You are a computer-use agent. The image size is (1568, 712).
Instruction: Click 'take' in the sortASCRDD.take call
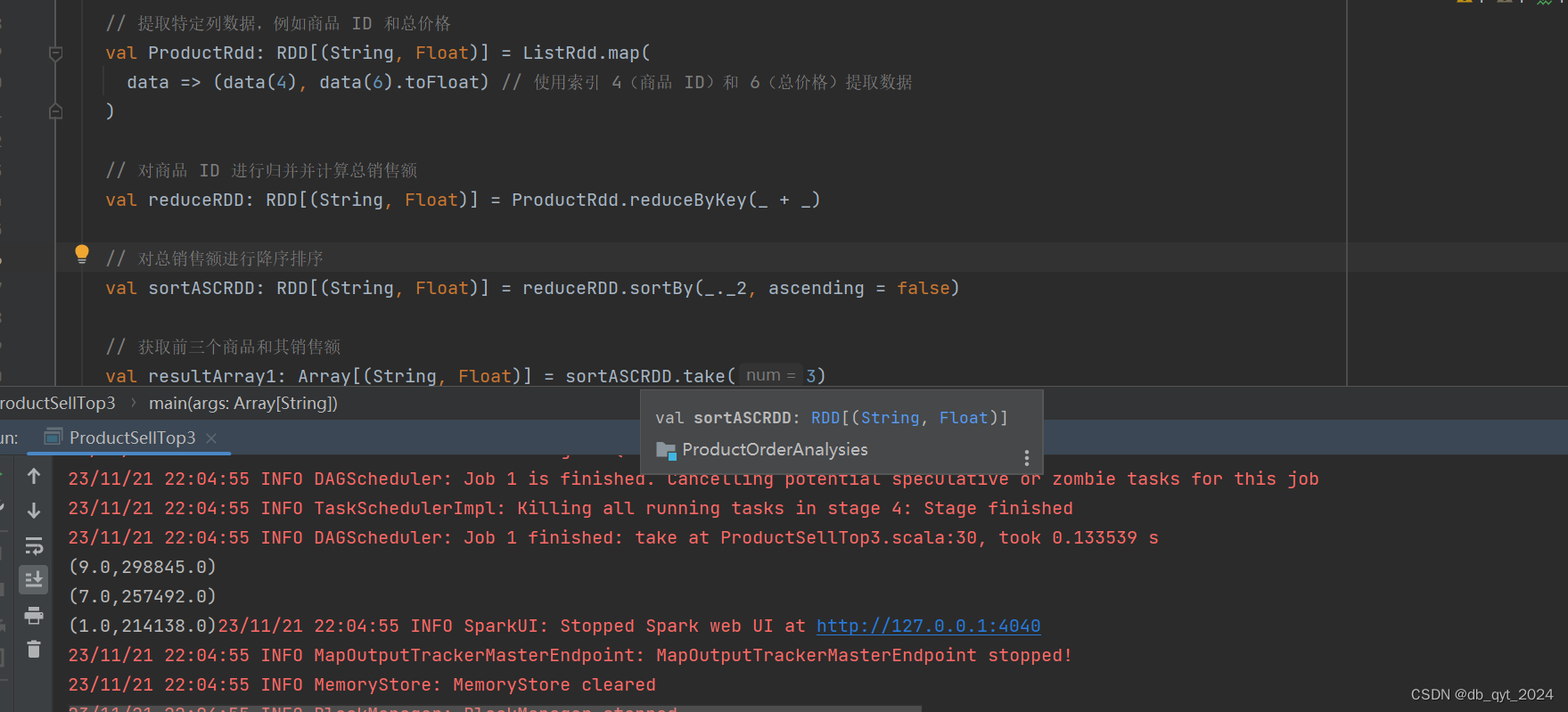[704, 376]
